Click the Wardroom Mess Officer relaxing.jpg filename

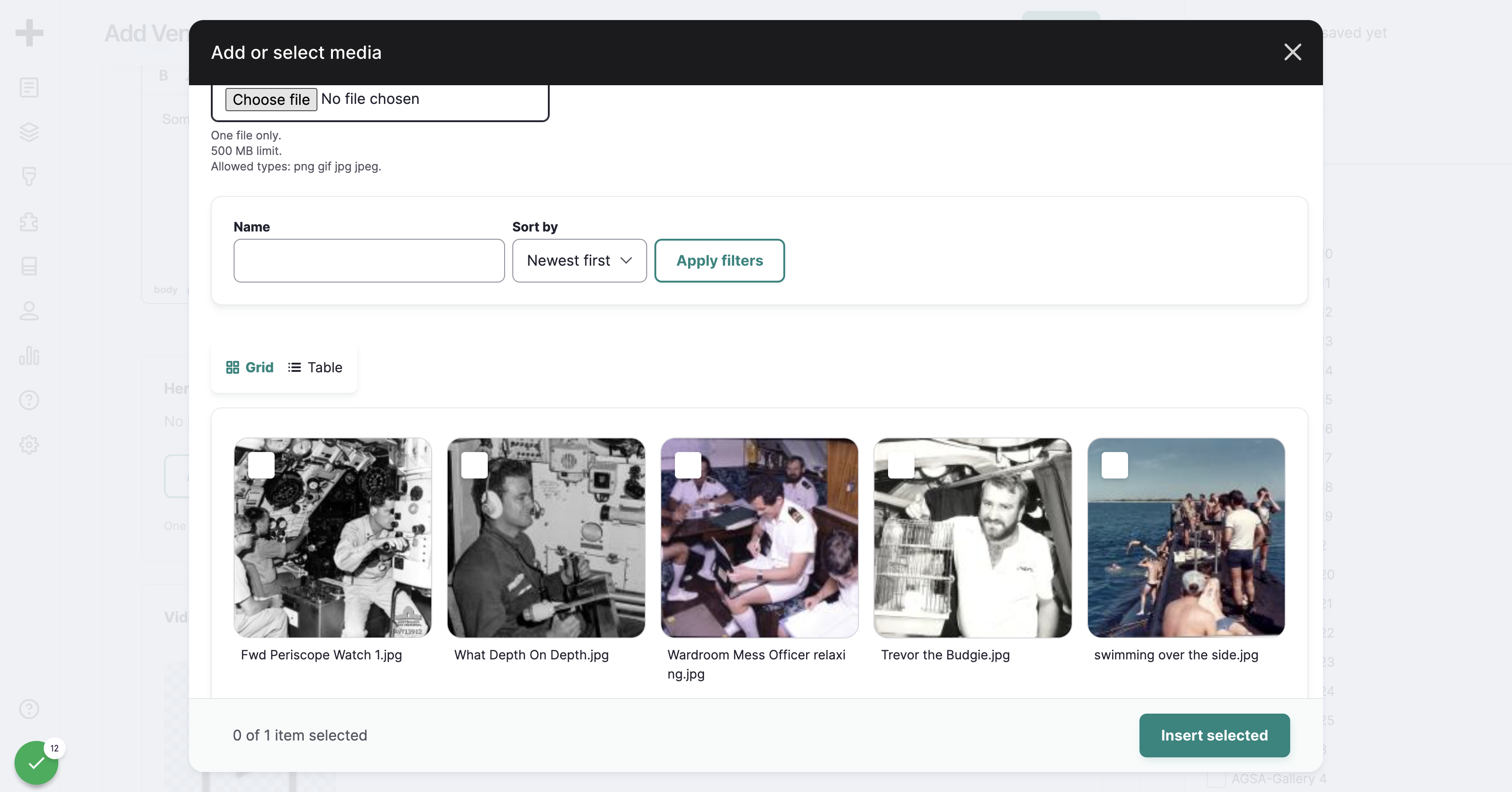click(756, 664)
